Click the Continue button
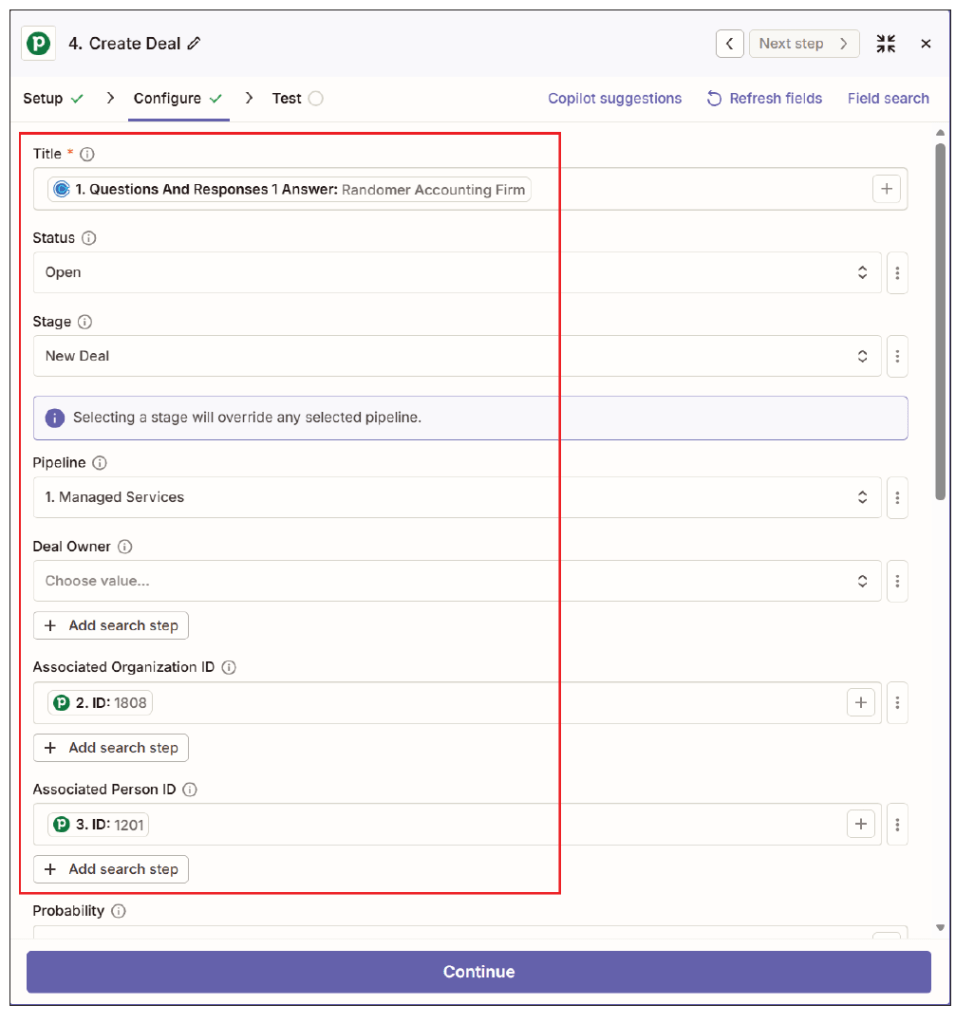 tap(478, 971)
